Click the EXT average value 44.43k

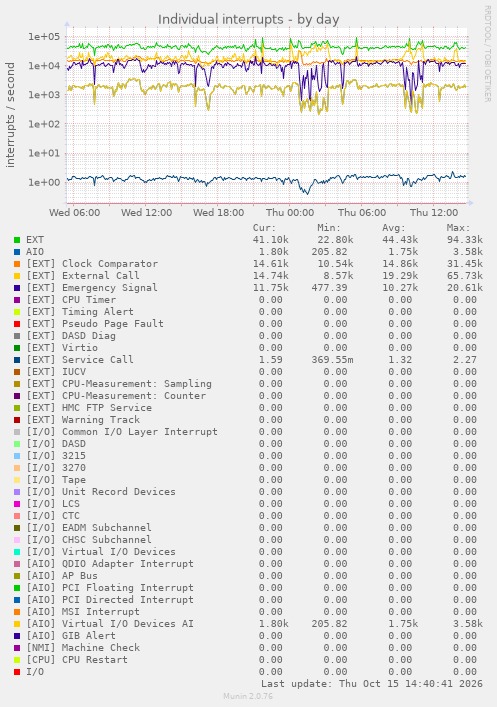point(400,240)
